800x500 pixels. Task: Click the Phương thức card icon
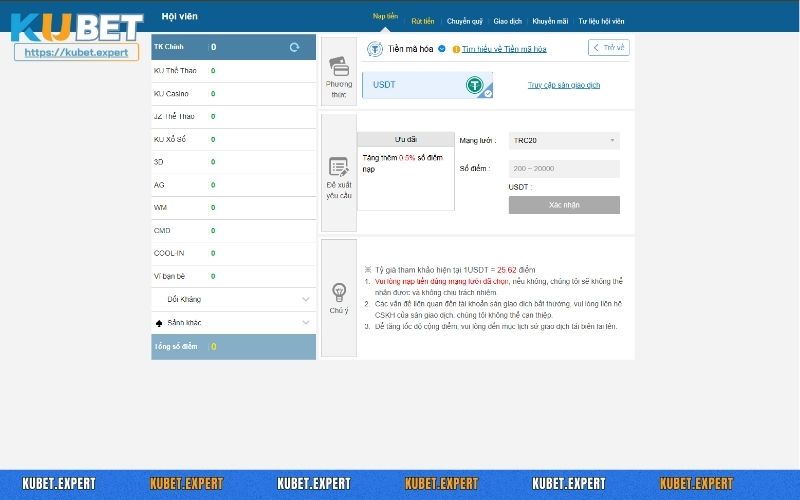(338, 66)
